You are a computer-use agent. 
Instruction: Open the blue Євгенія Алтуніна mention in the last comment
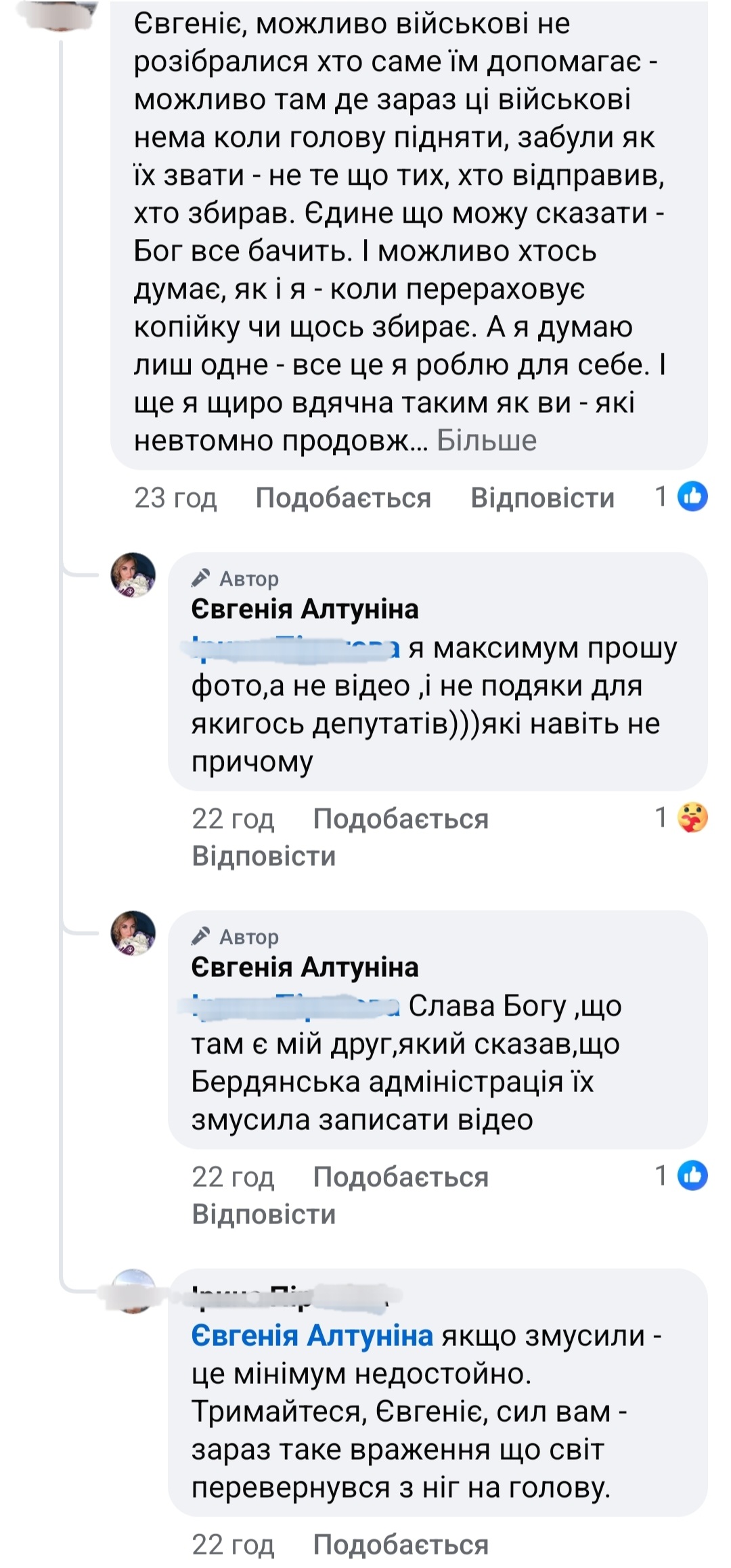tap(312, 1336)
